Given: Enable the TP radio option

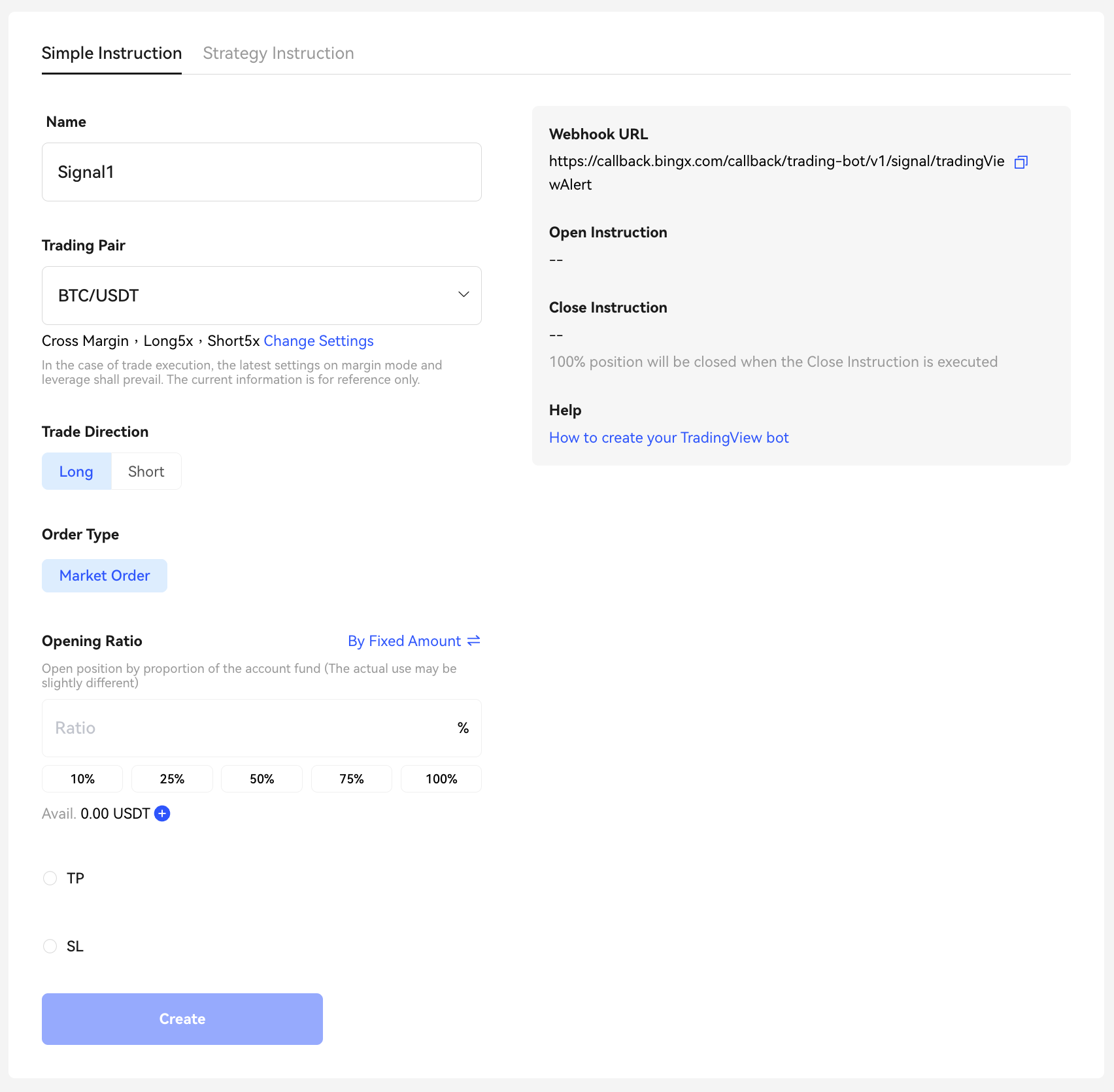Looking at the screenshot, I should pos(50,878).
